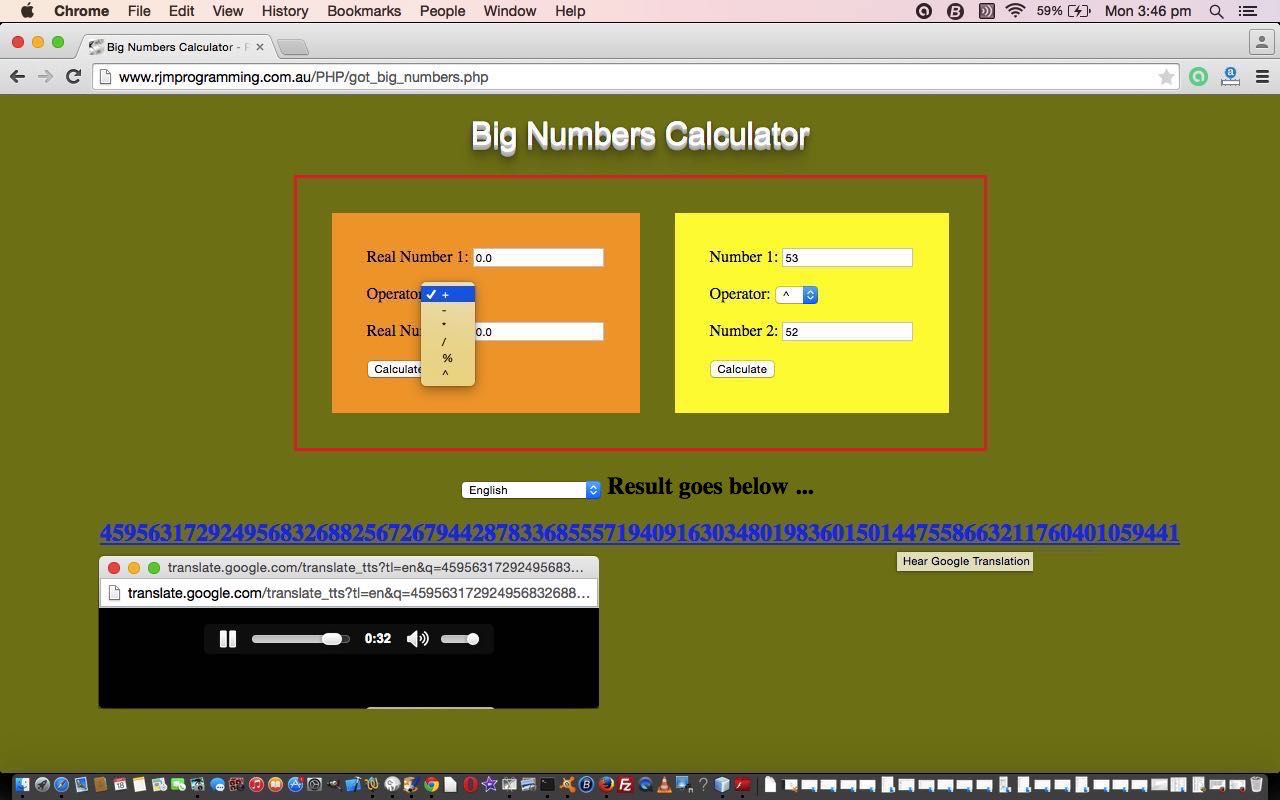This screenshot has width=1280, height=800.
Task: Expand the English language selector
Action: [531, 490]
